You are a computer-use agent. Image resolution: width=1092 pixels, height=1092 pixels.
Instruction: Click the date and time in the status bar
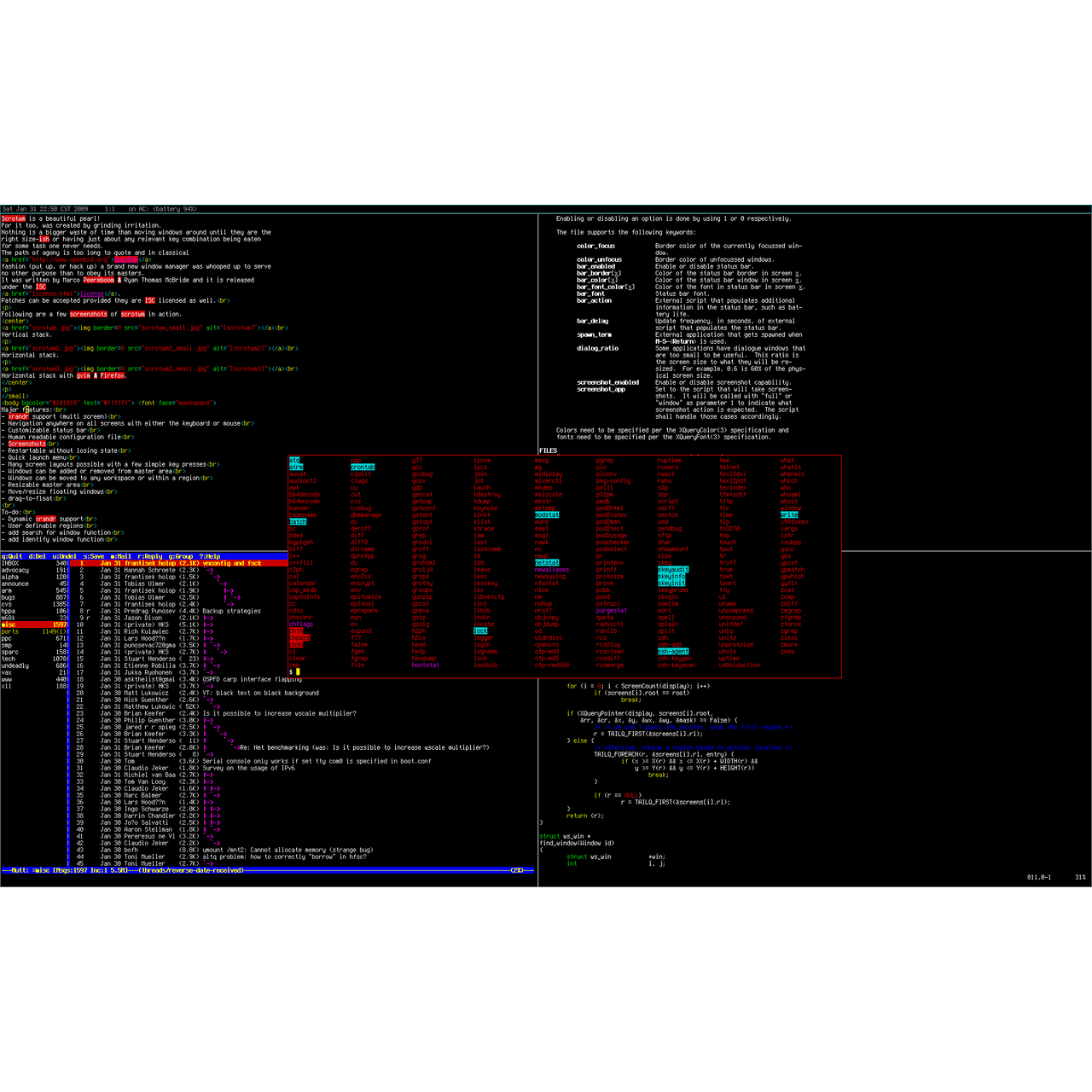(44, 208)
